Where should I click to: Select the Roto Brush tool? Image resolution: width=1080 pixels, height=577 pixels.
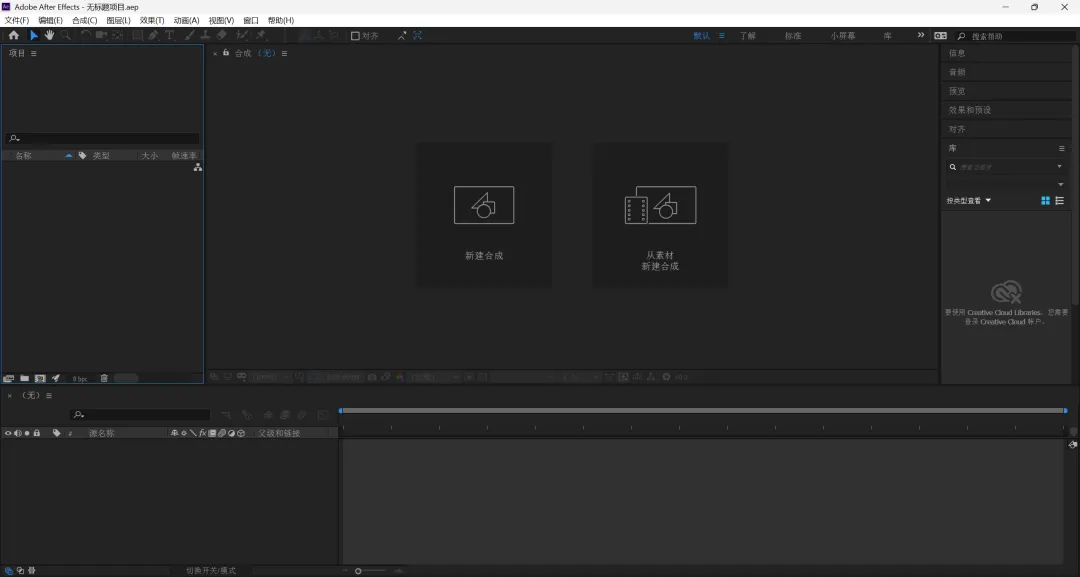(242, 35)
